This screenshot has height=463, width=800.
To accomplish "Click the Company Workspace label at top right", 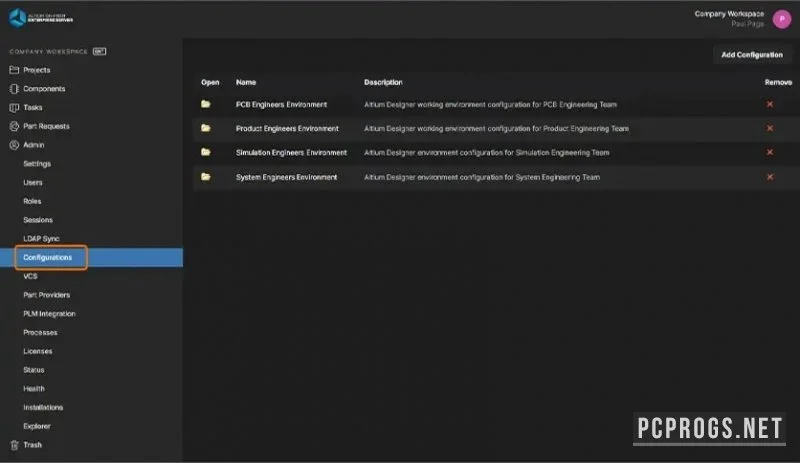I will click(729, 14).
